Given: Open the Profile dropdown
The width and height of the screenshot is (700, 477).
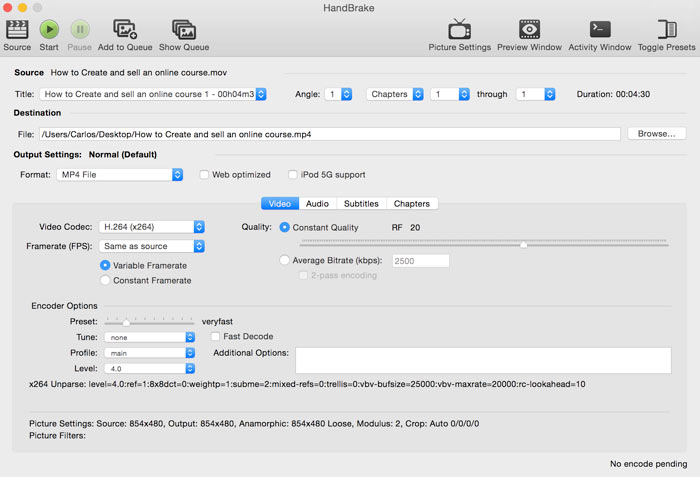Looking at the screenshot, I should click(x=150, y=353).
